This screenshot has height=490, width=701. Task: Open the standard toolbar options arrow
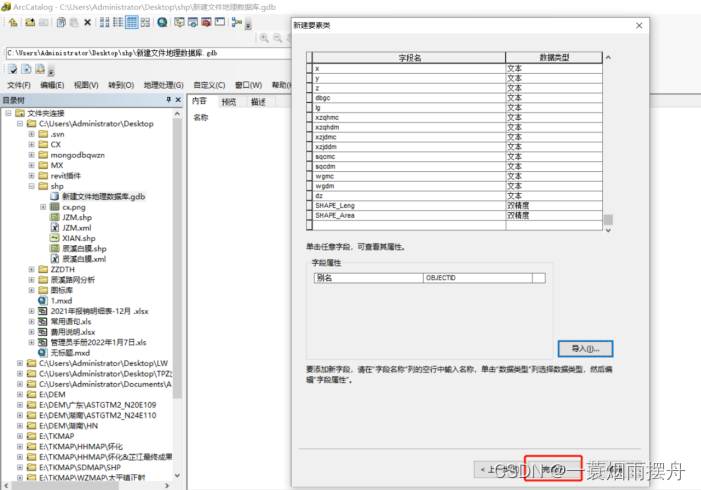coord(248,25)
